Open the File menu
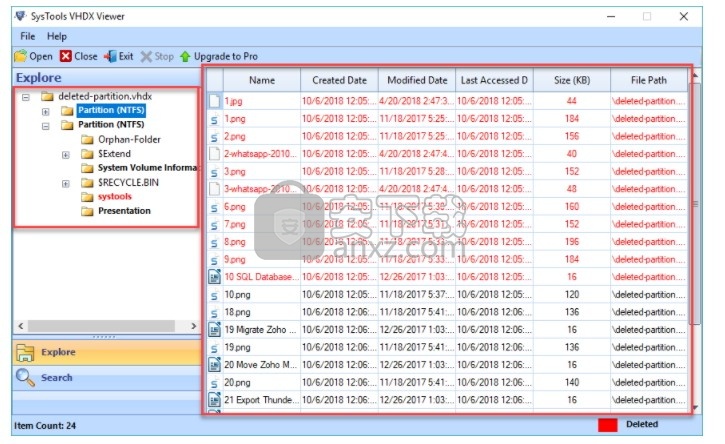The width and height of the screenshot is (725, 444). (27, 36)
